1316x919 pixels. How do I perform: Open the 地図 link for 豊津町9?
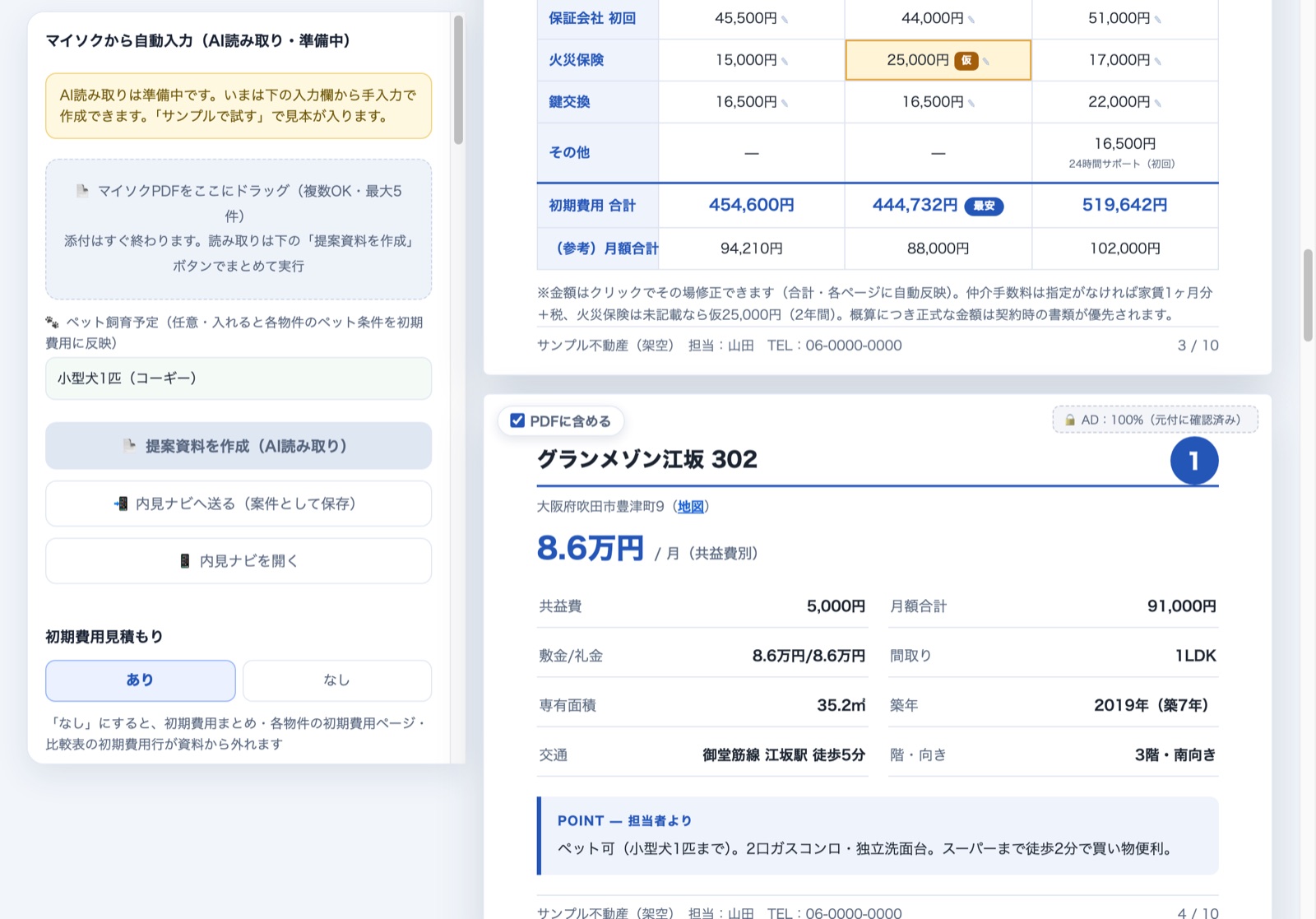tap(691, 506)
